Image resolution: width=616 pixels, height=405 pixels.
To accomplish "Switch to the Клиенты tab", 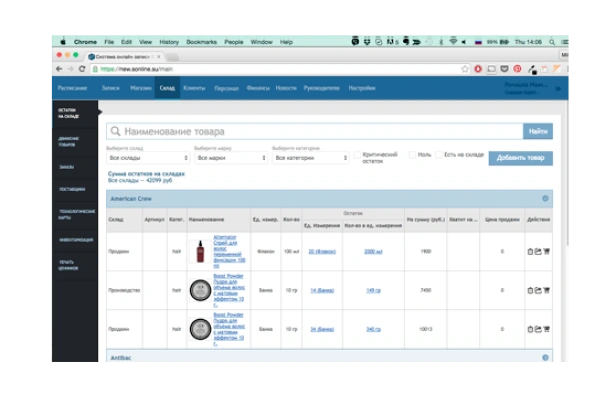I will point(194,88).
